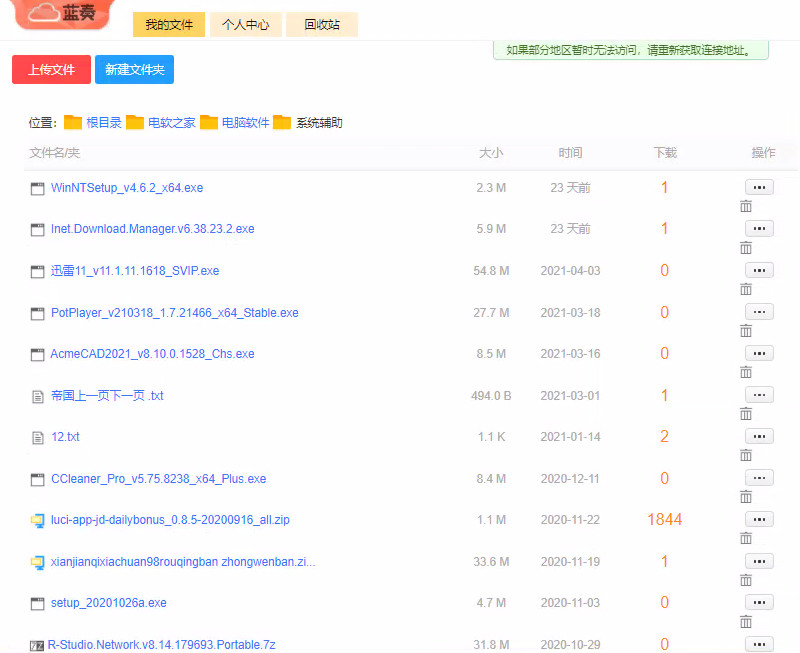Open the file setup_20201026a.exe

(109, 603)
